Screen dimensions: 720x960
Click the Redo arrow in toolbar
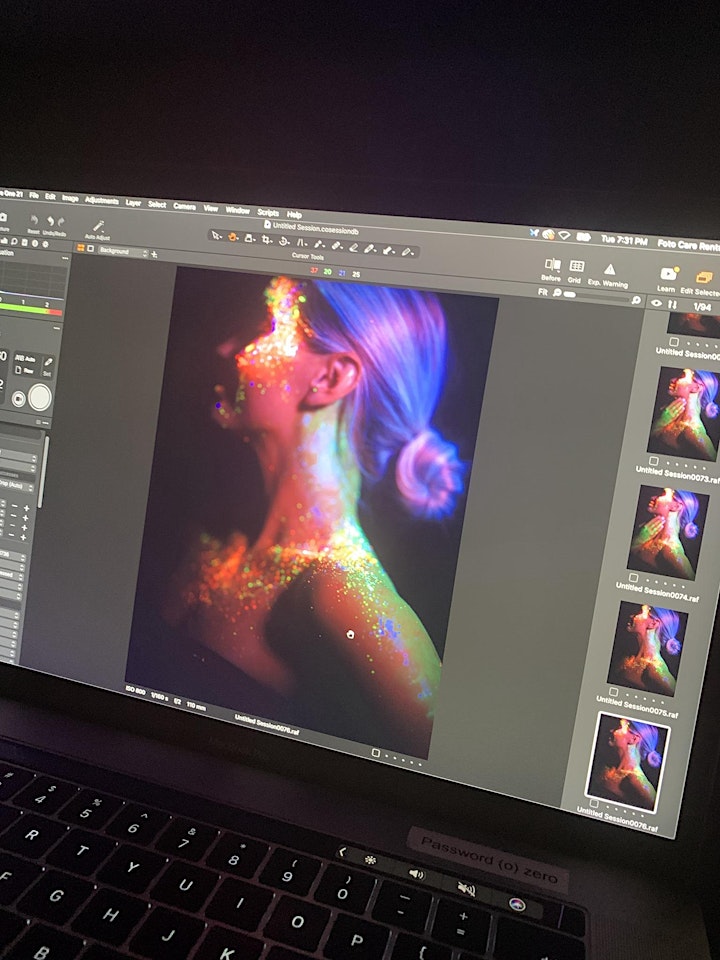click(x=60, y=222)
